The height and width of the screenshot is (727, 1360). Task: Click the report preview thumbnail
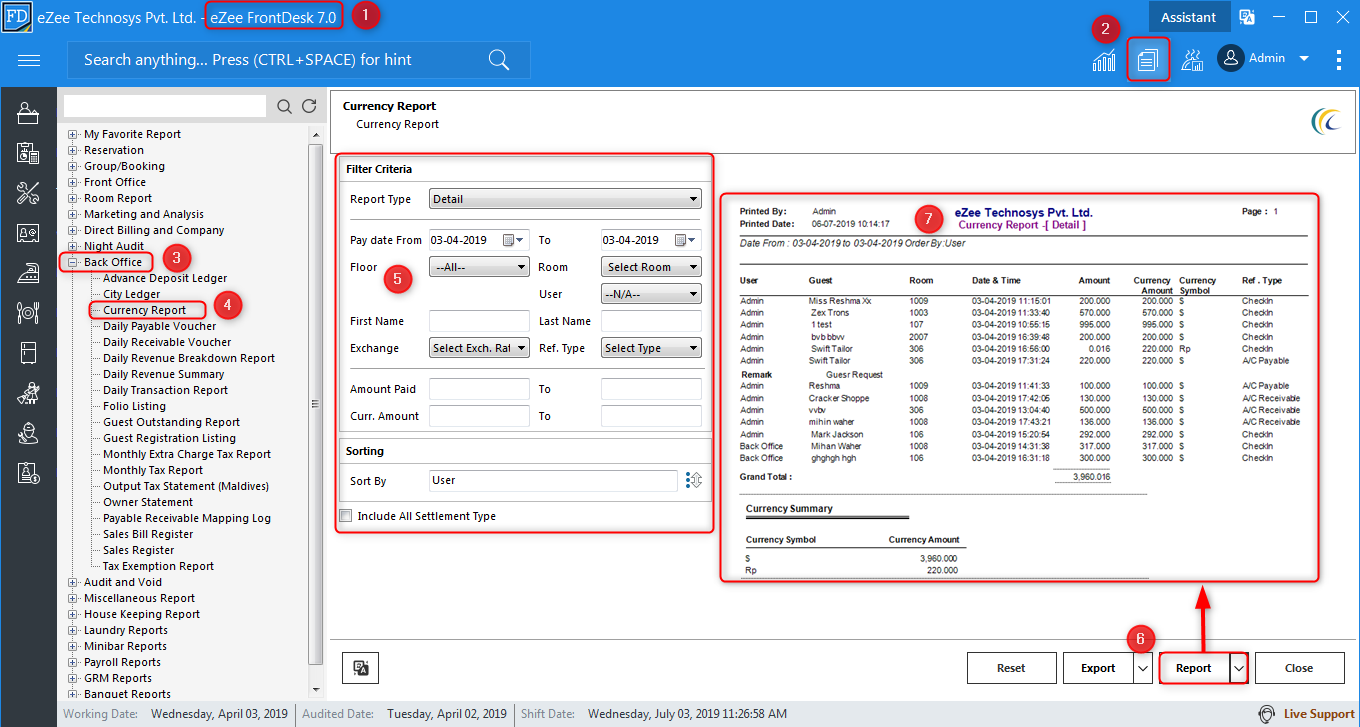[x=1020, y=388]
